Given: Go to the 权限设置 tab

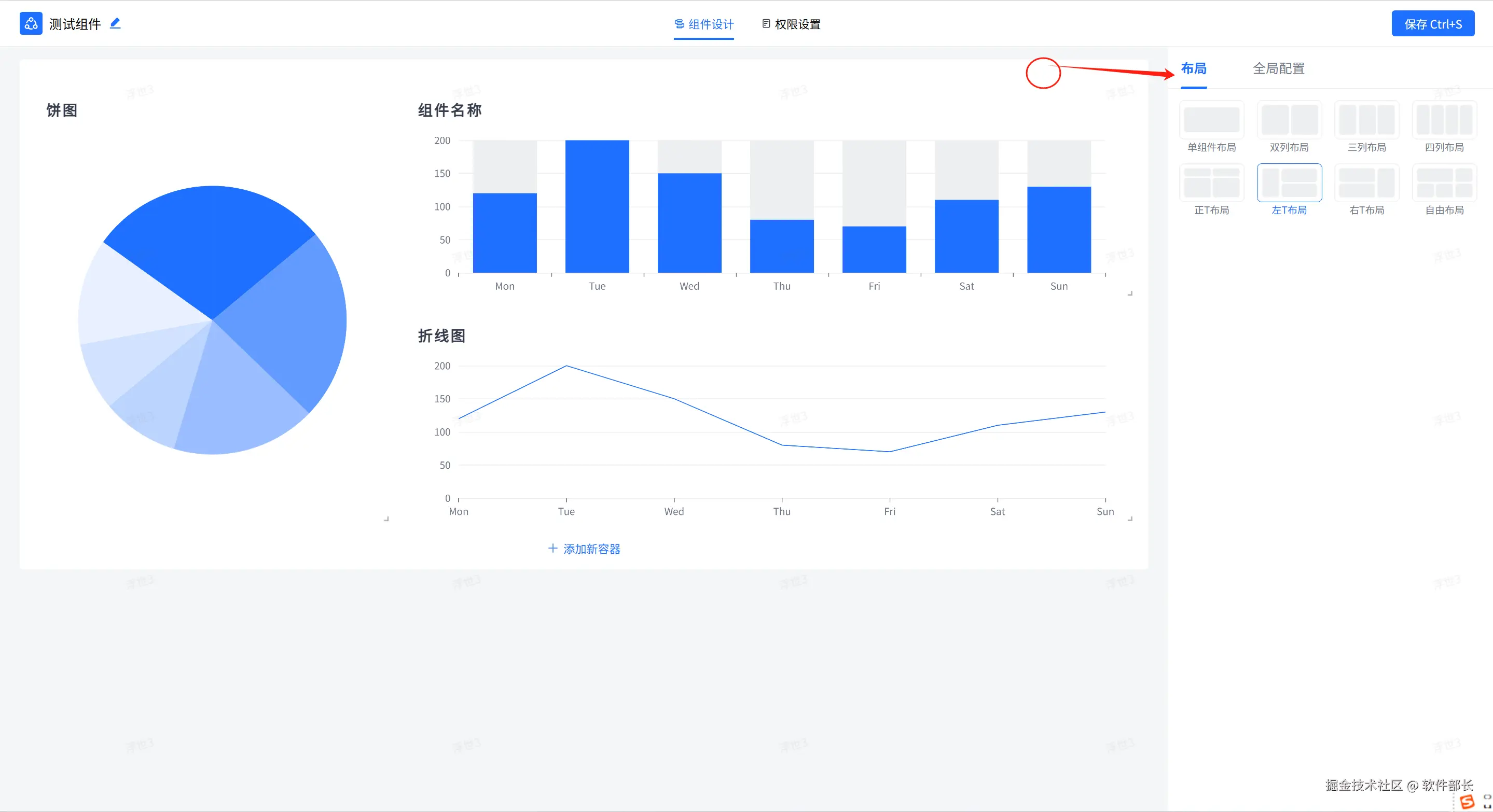Looking at the screenshot, I should (791, 24).
